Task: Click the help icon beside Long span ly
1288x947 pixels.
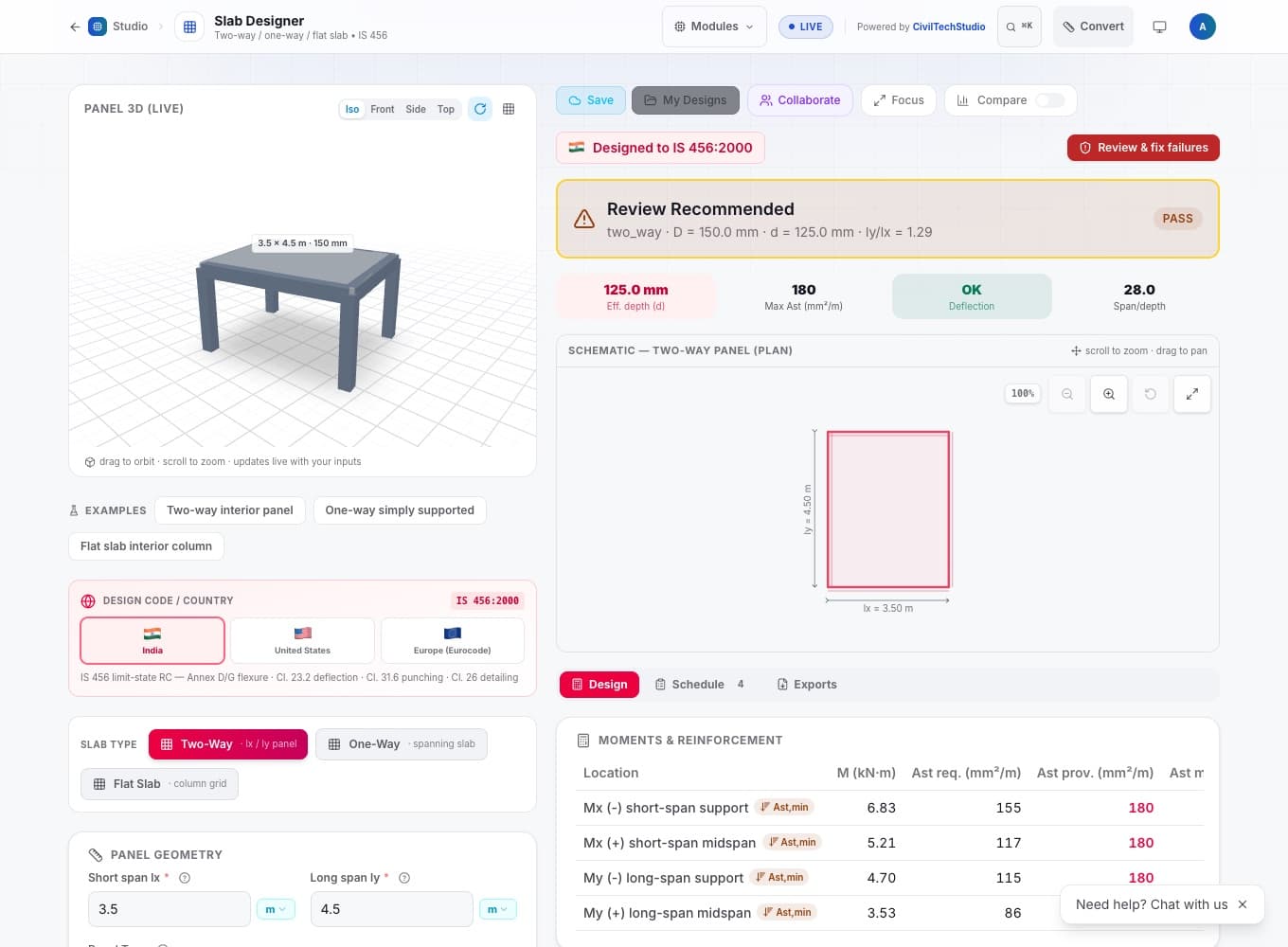Action: (x=404, y=878)
